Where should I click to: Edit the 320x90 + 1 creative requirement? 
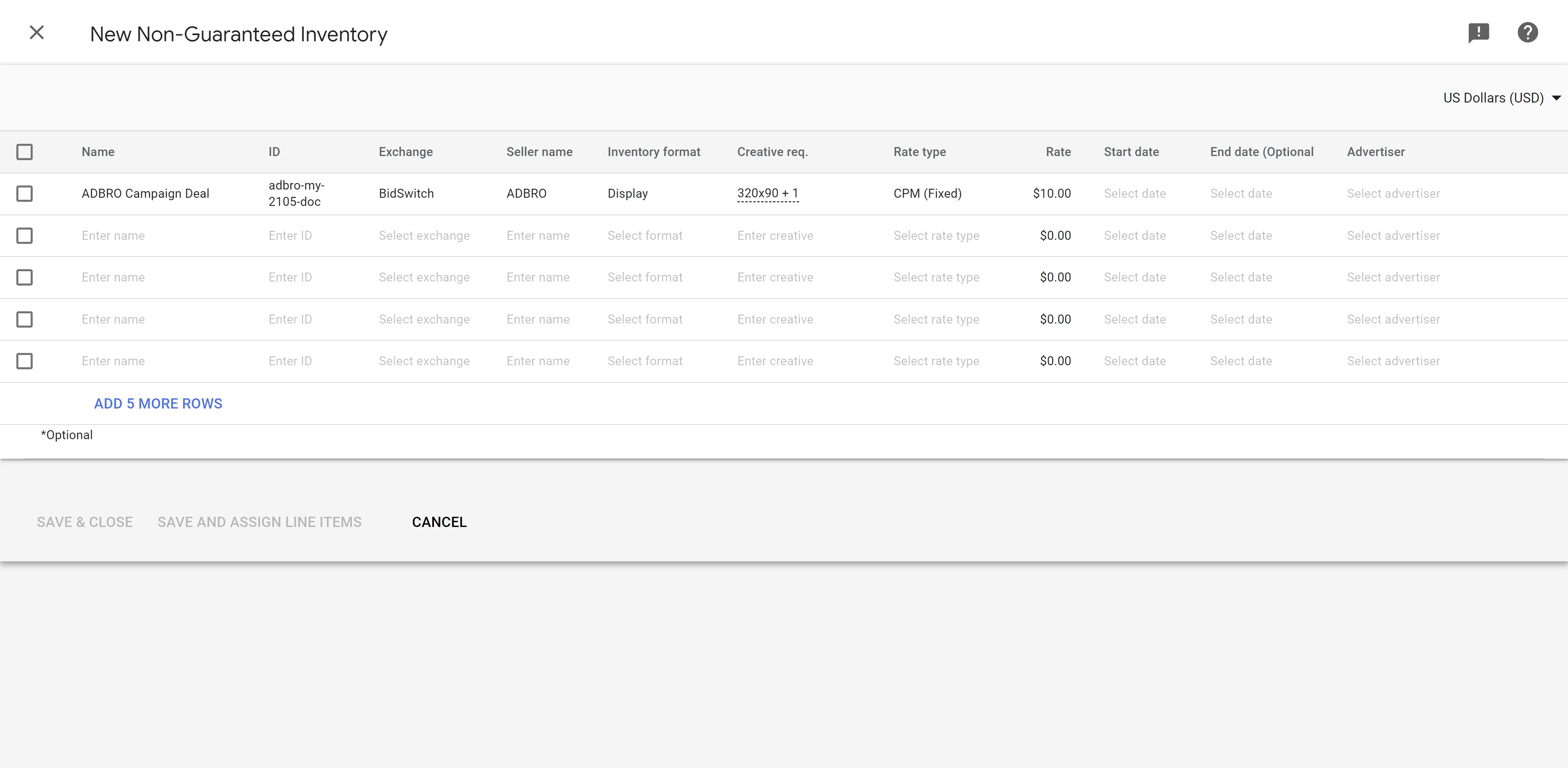(x=767, y=194)
